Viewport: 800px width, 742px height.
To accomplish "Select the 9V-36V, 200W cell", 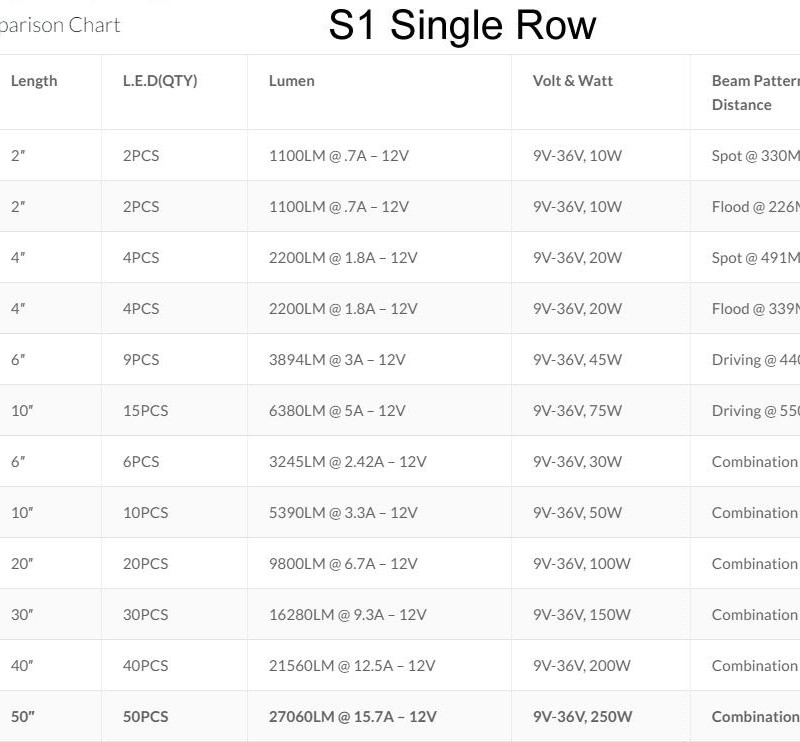I will (581, 666).
